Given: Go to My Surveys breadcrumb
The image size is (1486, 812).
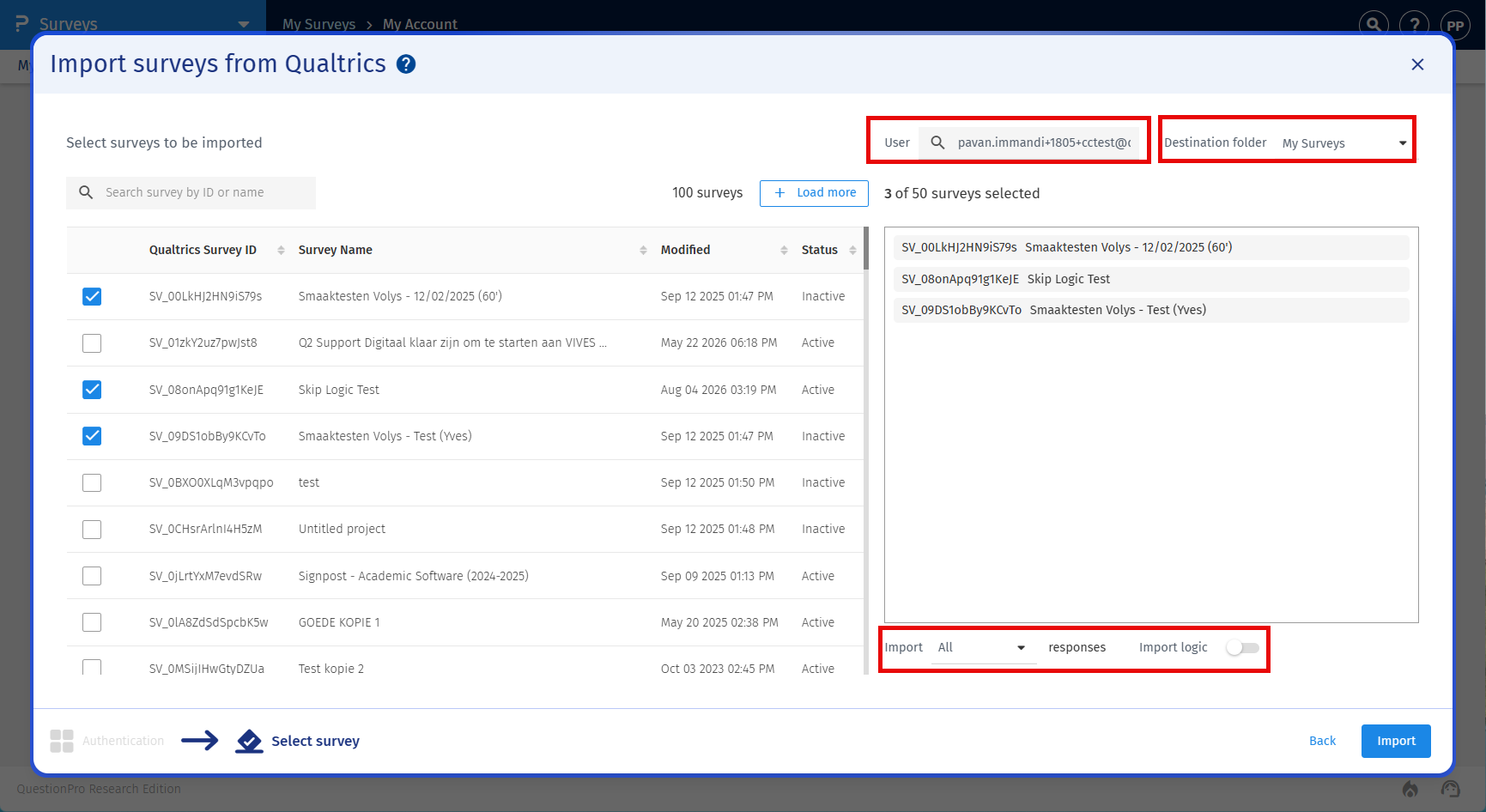Looking at the screenshot, I should pos(318,24).
